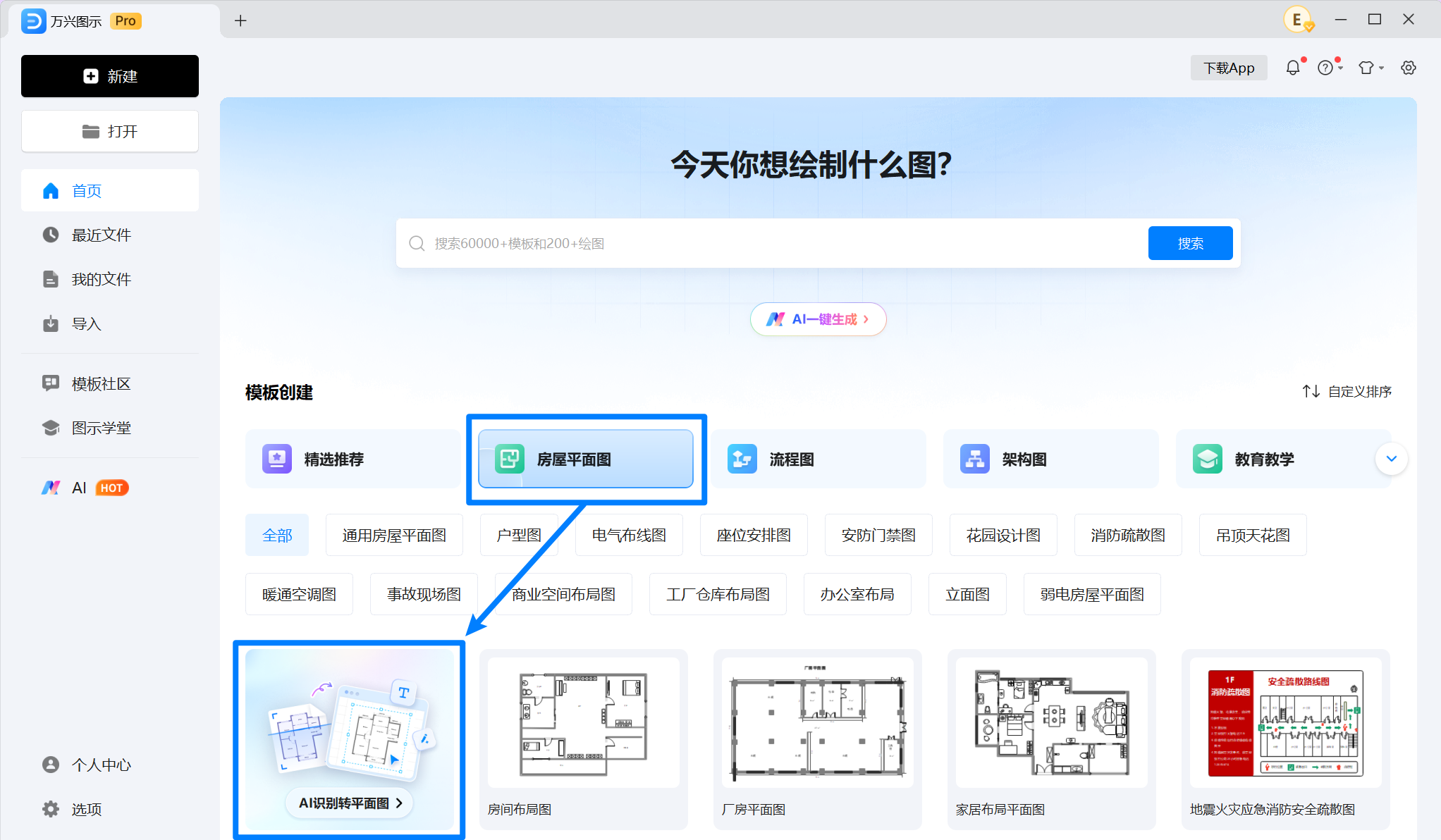Select the 精选推荐 category
This screenshot has height=840, width=1441.
tap(352, 459)
